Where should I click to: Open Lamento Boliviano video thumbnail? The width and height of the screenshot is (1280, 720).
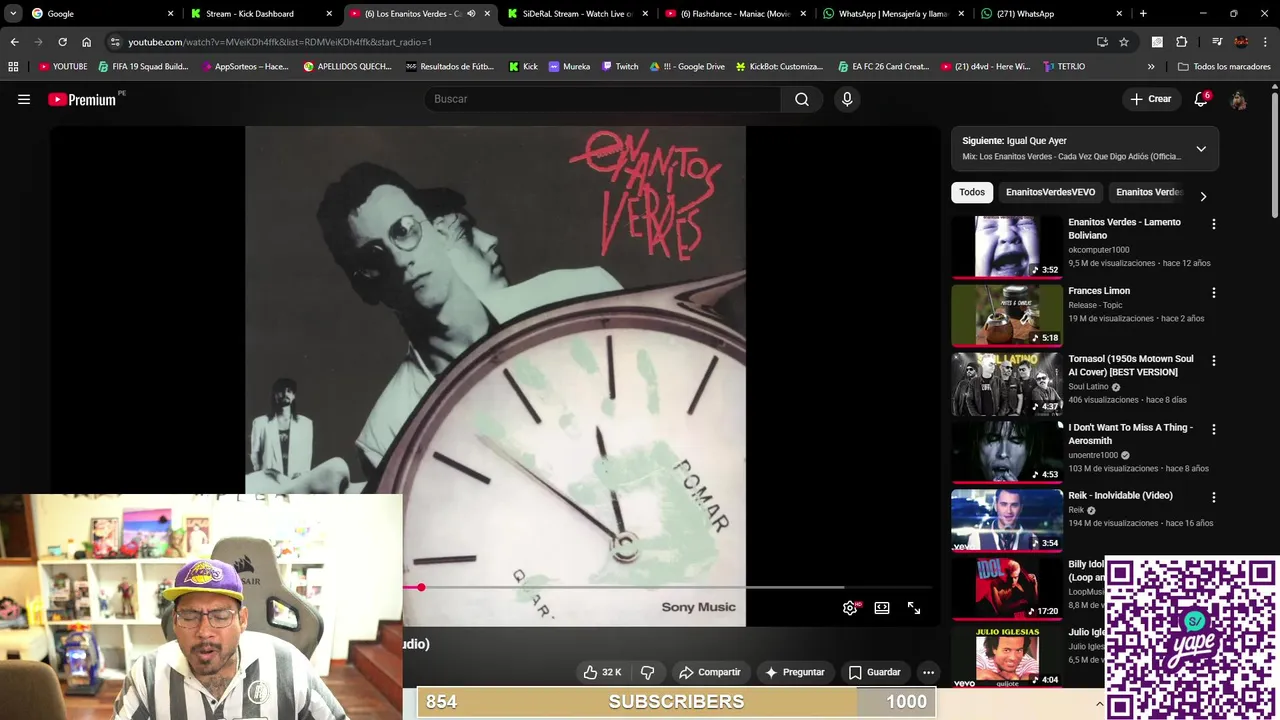tap(1007, 246)
